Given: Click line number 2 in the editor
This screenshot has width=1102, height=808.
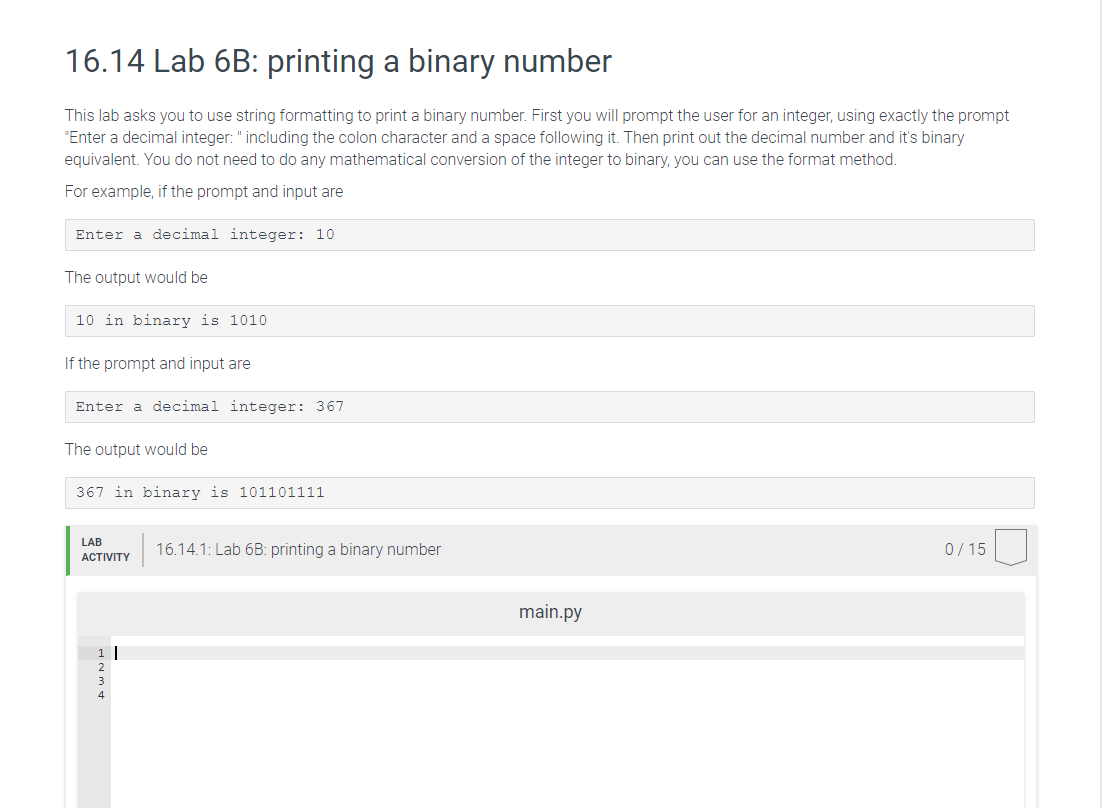Looking at the screenshot, I should [x=101, y=665].
